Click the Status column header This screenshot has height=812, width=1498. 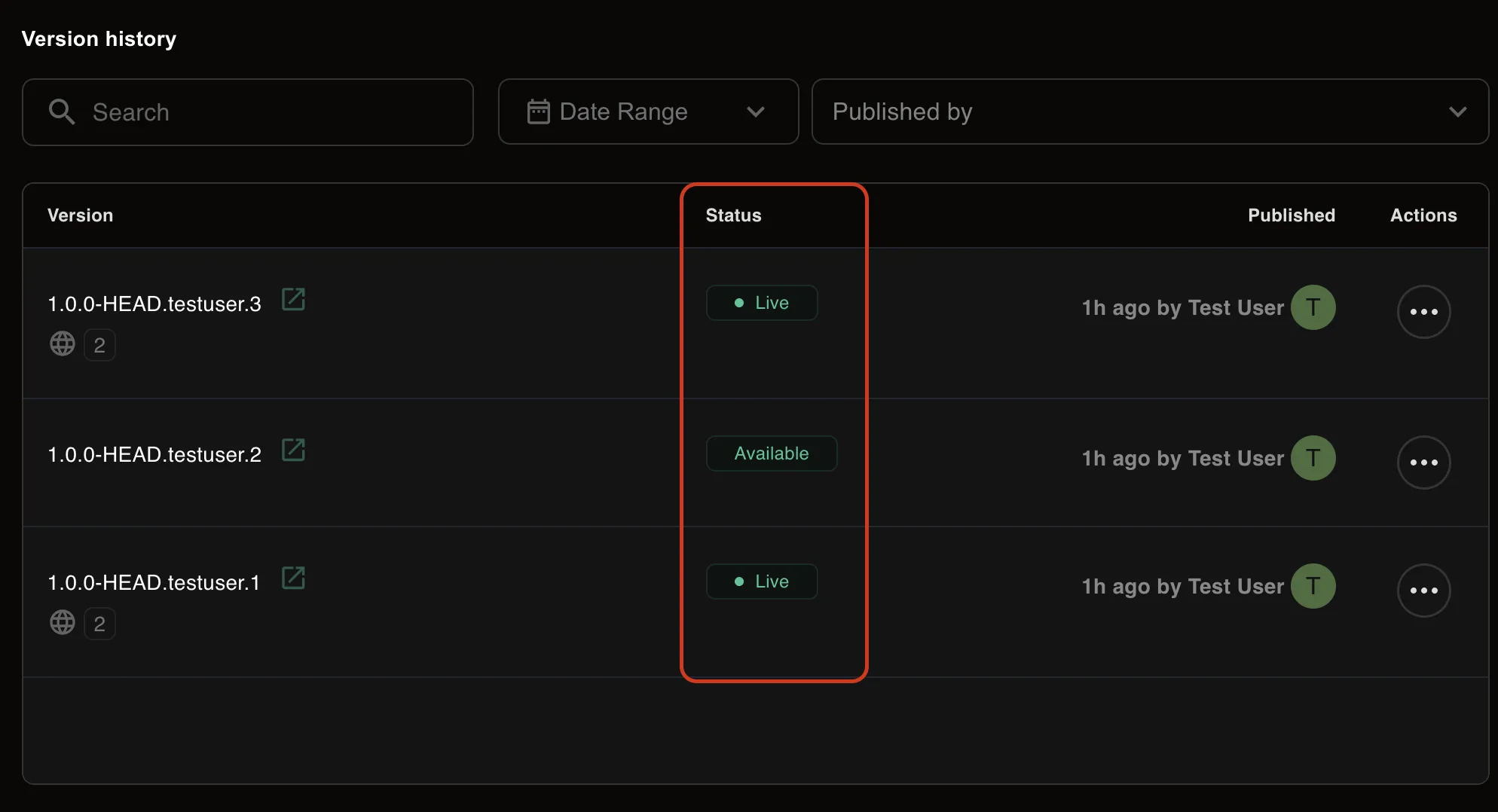point(733,215)
